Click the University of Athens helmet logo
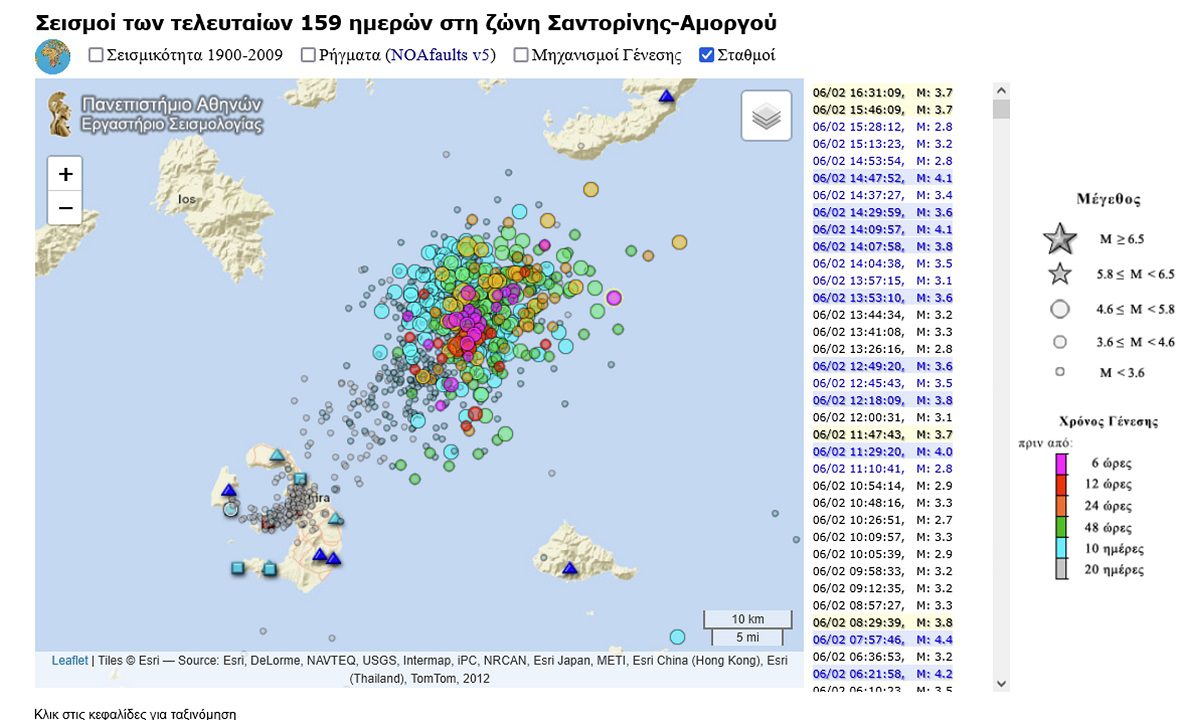The image size is (1200, 720). (x=59, y=114)
